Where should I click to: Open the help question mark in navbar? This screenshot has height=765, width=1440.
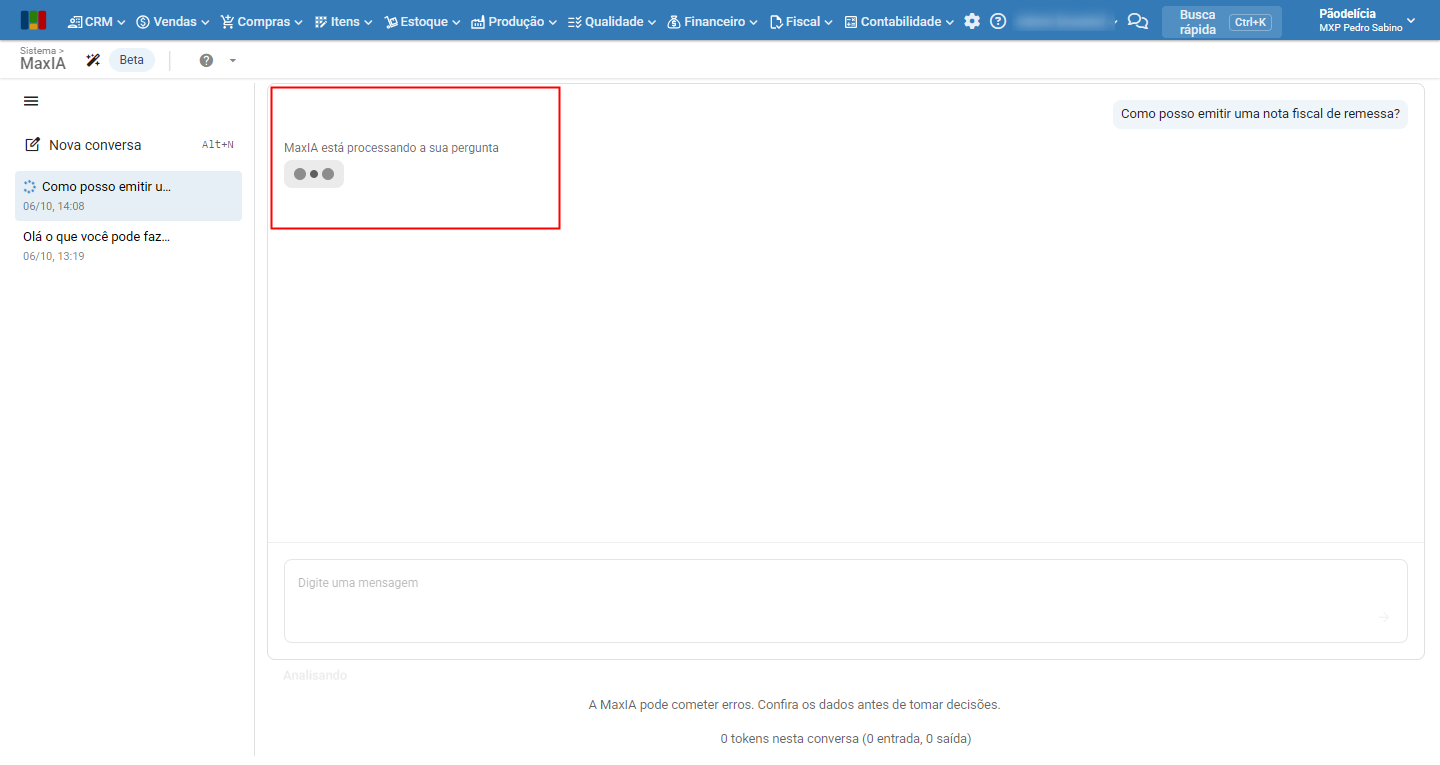point(998,21)
